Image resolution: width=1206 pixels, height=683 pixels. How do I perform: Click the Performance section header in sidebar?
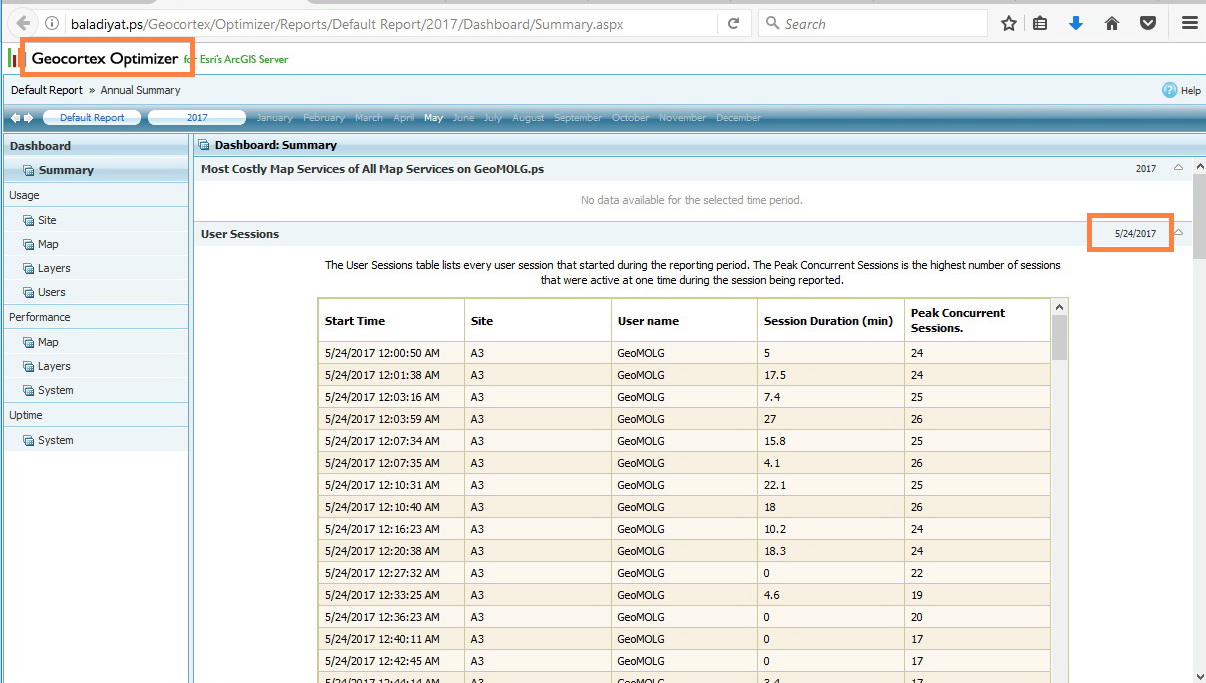pos(96,317)
